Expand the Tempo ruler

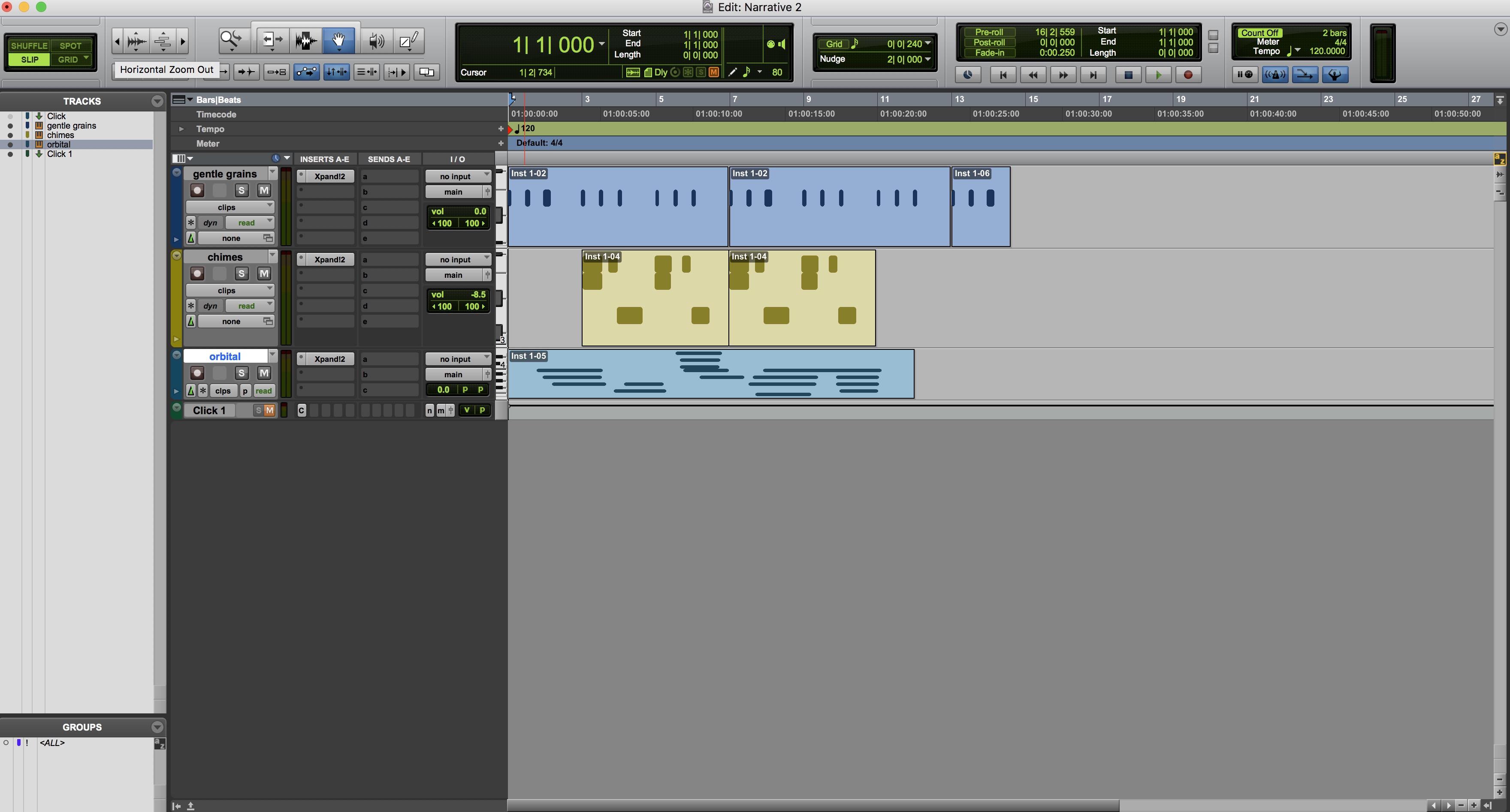pos(181,129)
